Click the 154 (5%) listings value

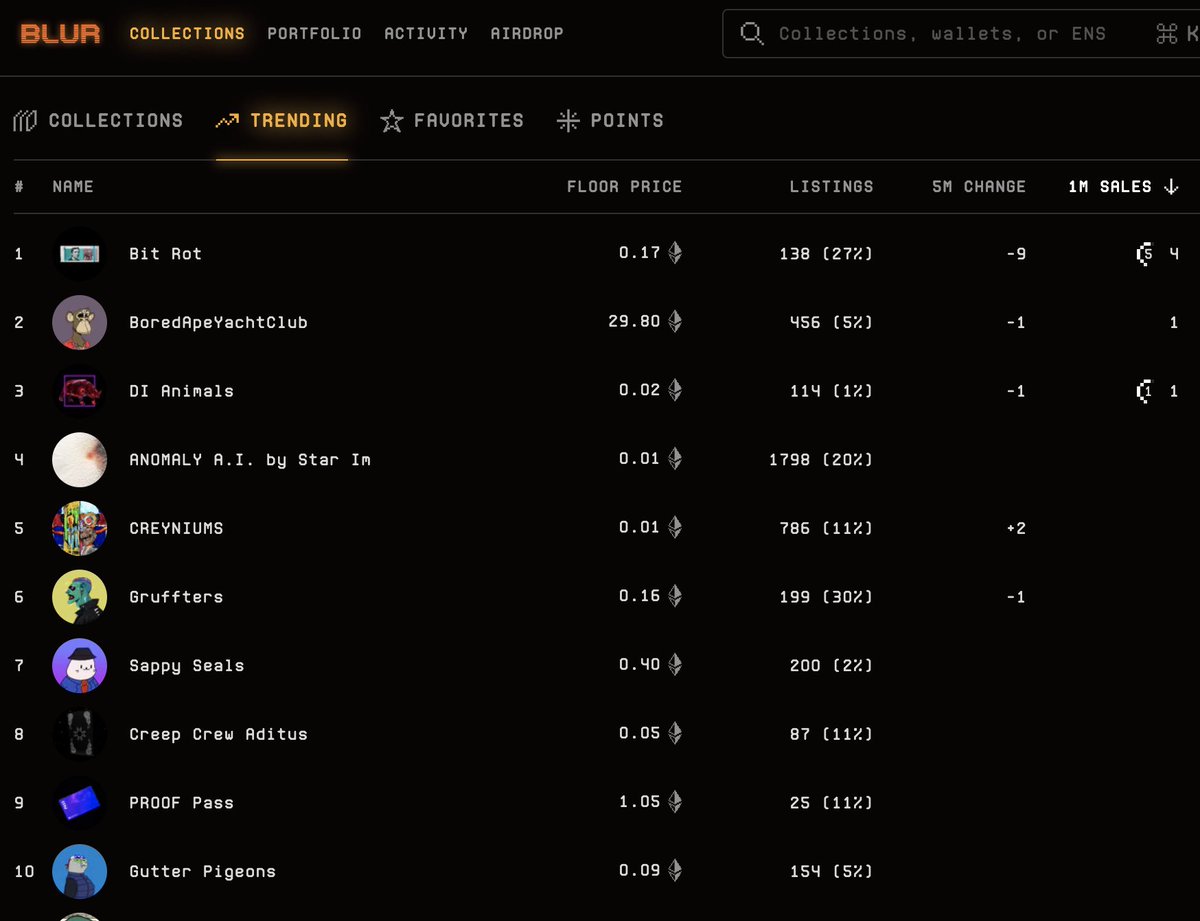[831, 872]
